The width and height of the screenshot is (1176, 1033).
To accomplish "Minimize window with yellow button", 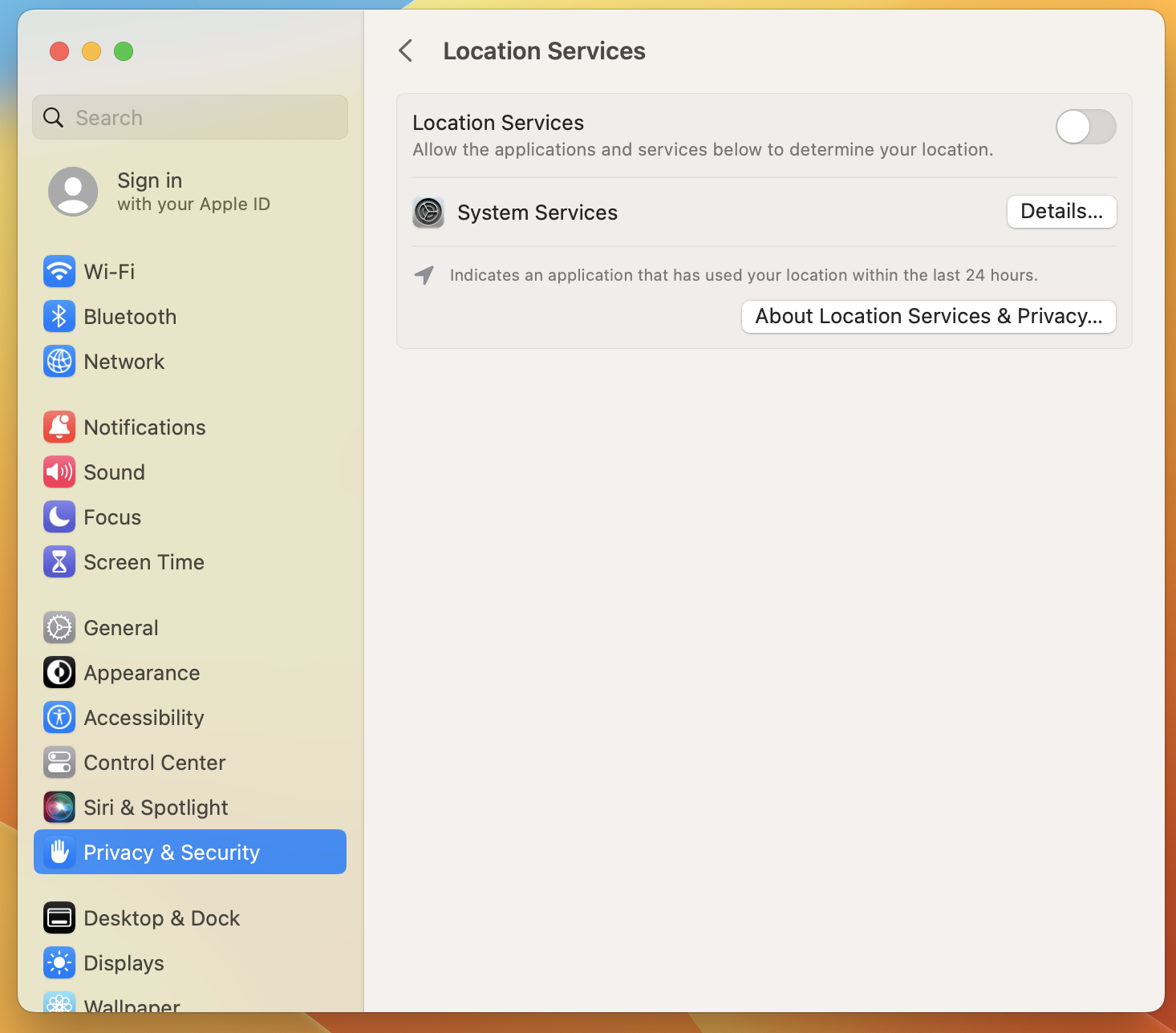I will pyautogui.click(x=91, y=51).
